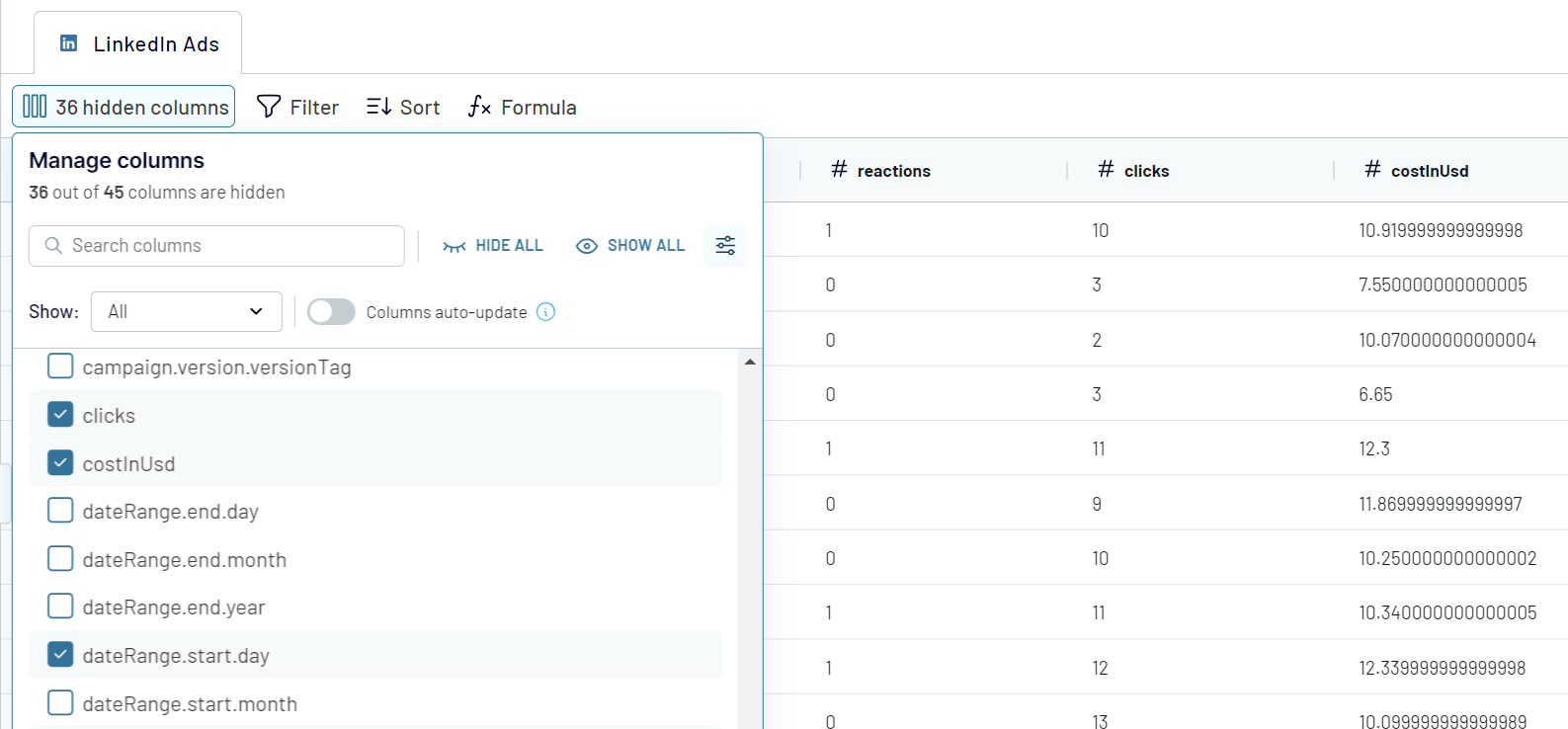Check campaign.version.versionTag checkbox
The height and width of the screenshot is (729, 1568).
point(60,366)
